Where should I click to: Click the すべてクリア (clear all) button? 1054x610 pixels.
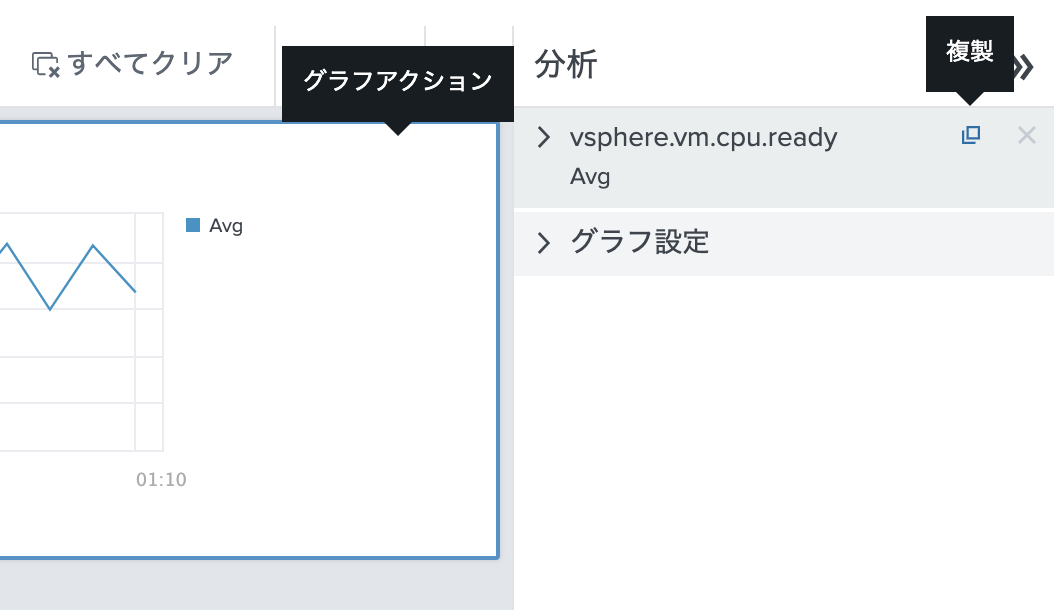[132, 64]
